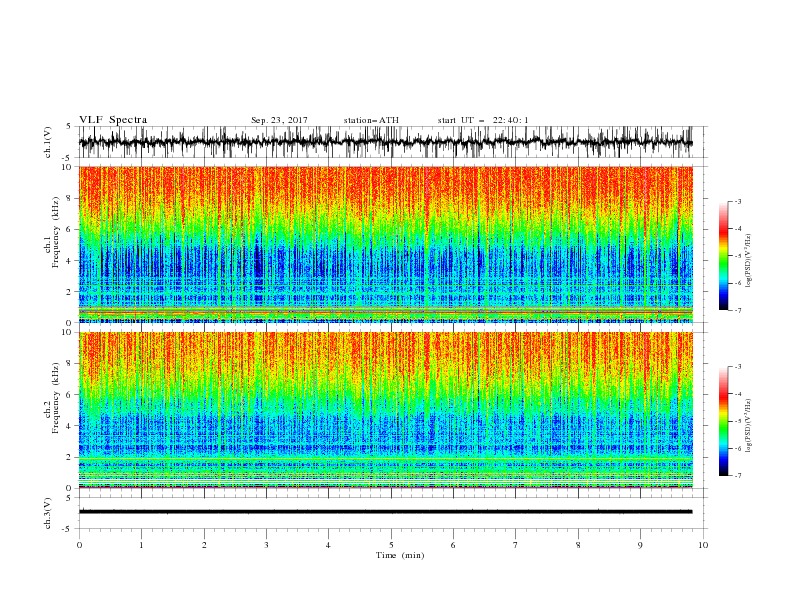The height and width of the screenshot is (612, 792).
Task: Click the 'VLF Spectra' title text
Action: (x=113, y=120)
